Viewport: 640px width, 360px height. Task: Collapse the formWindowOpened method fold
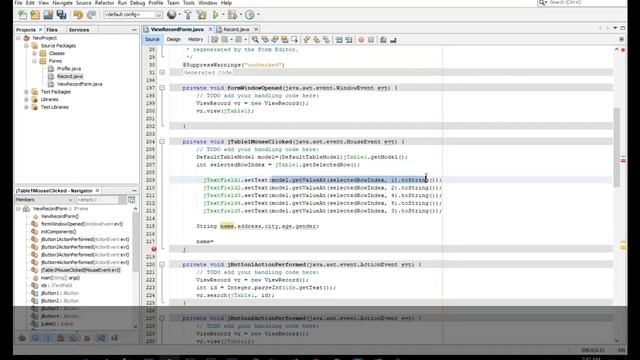click(x=162, y=88)
